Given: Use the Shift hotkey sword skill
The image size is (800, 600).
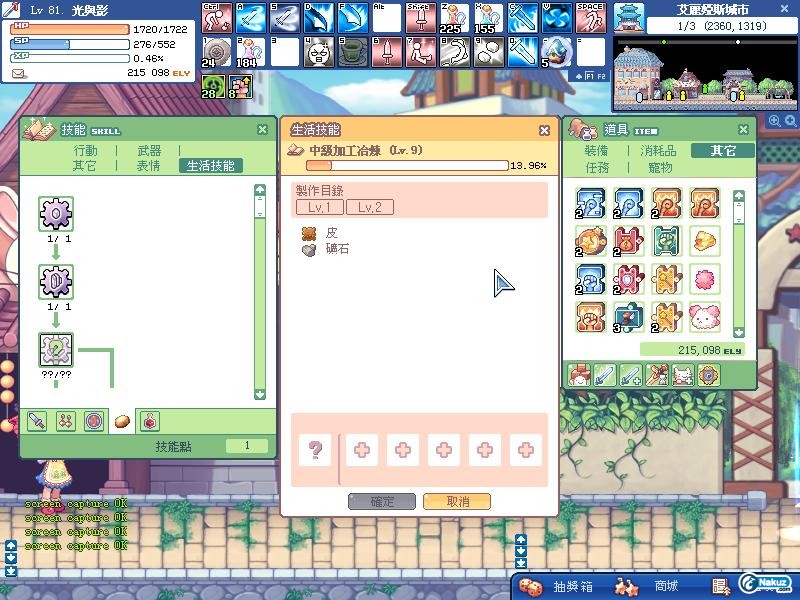Looking at the screenshot, I should [x=421, y=18].
